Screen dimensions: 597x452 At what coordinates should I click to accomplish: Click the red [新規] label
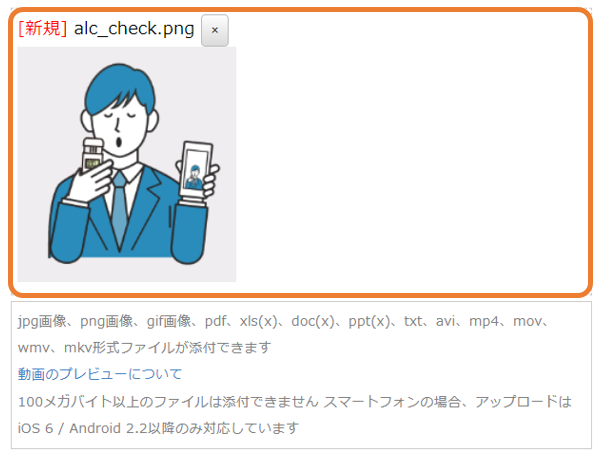pyautogui.click(x=42, y=29)
